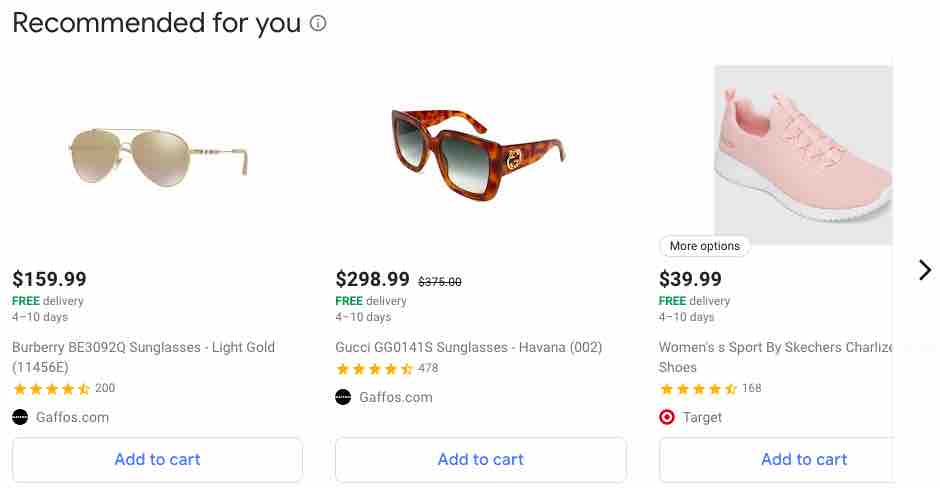Open Women's Sport By Skechers product link
This screenshot has width=940, height=488.
776,357
